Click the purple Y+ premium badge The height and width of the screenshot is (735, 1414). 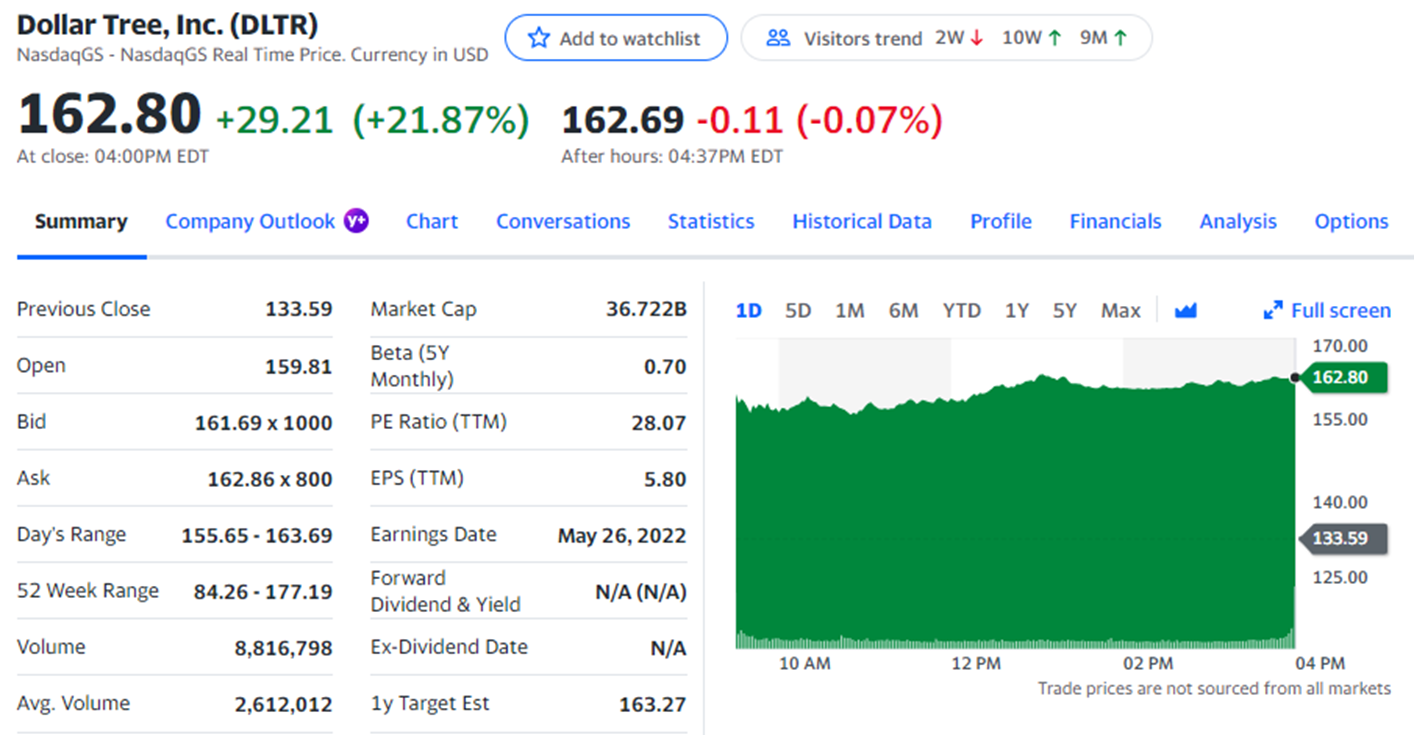[356, 221]
